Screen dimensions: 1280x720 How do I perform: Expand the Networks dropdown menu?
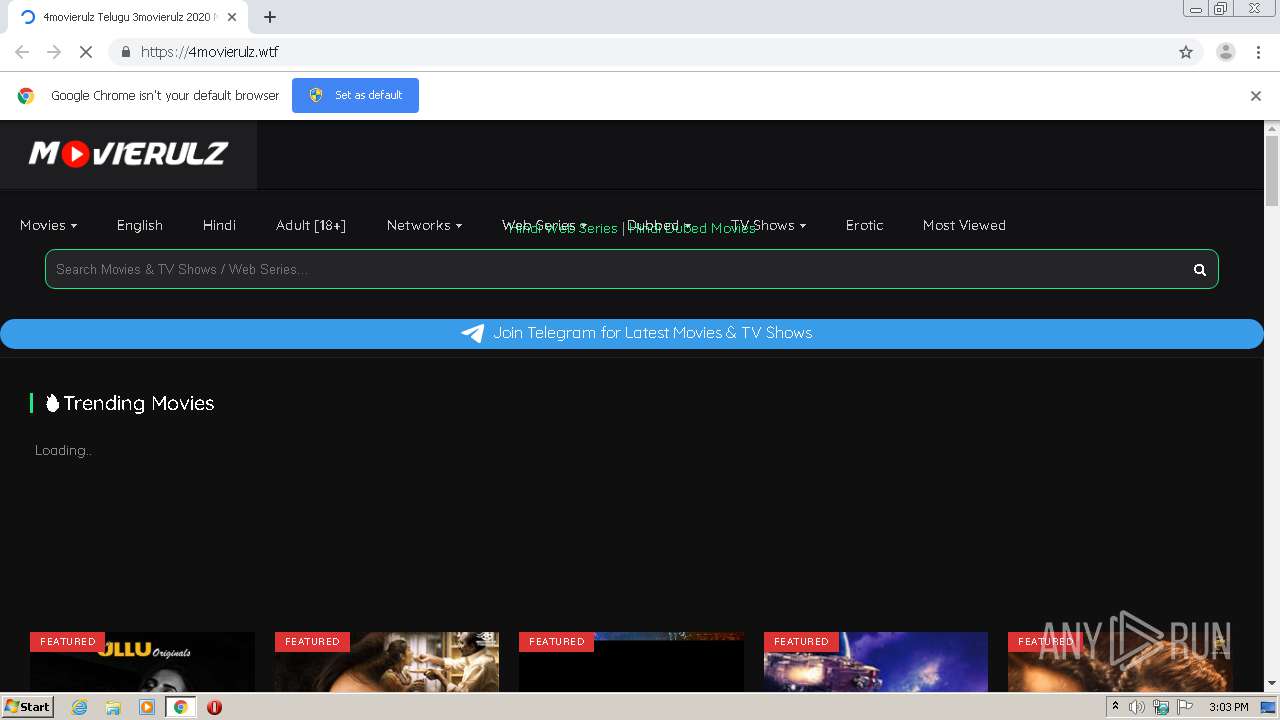click(x=424, y=225)
